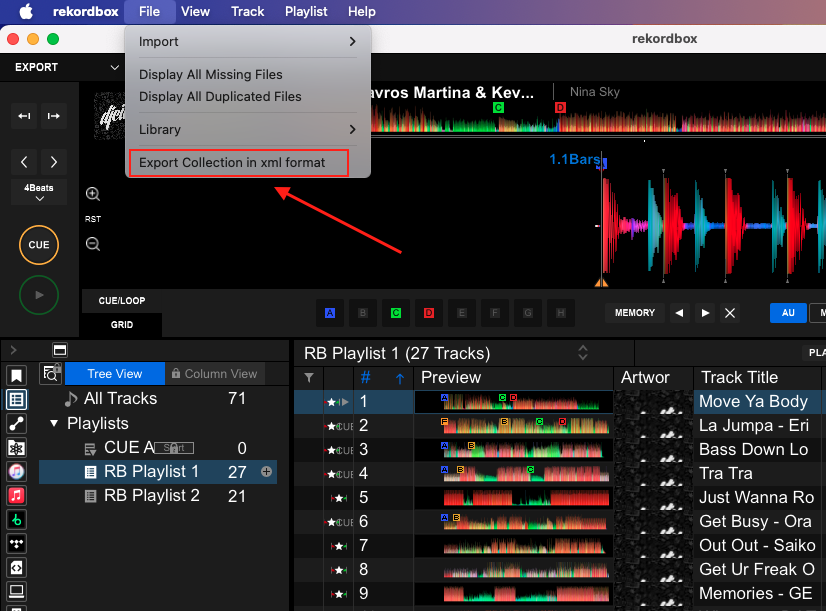This screenshot has height=611, width=826.
Task: Click the track filter funnel icon
Action: (308, 377)
